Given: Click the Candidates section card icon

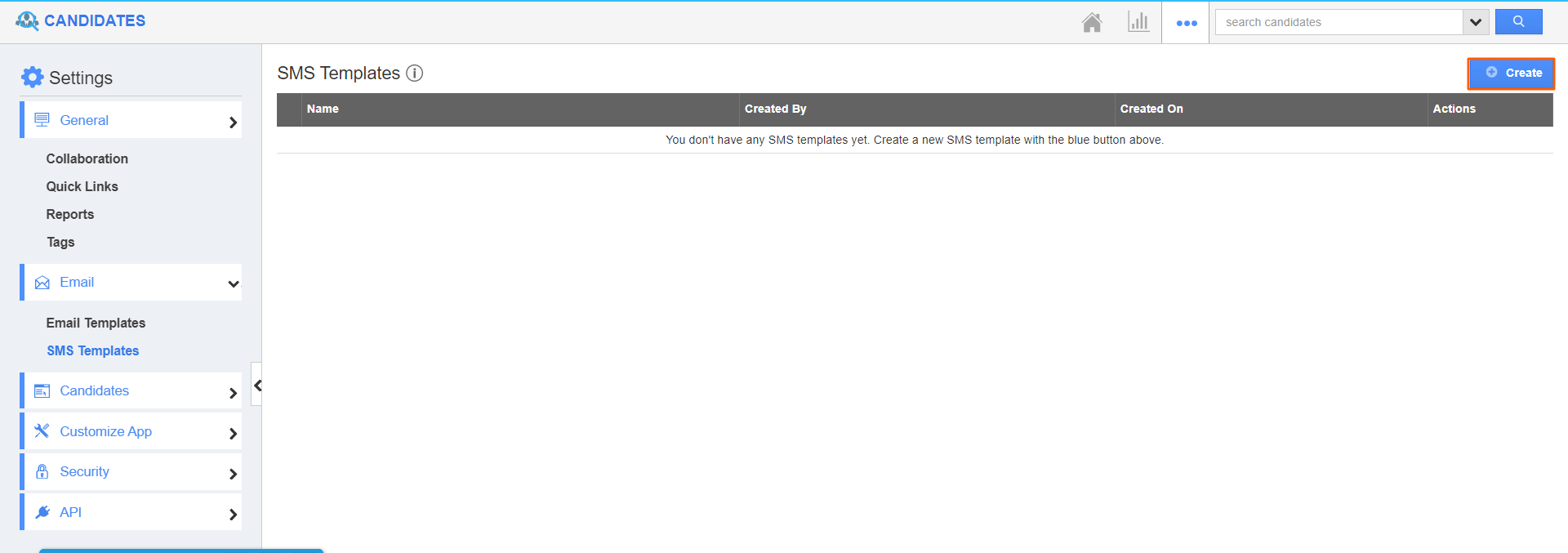Looking at the screenshot, I should (x=42, y=391).
